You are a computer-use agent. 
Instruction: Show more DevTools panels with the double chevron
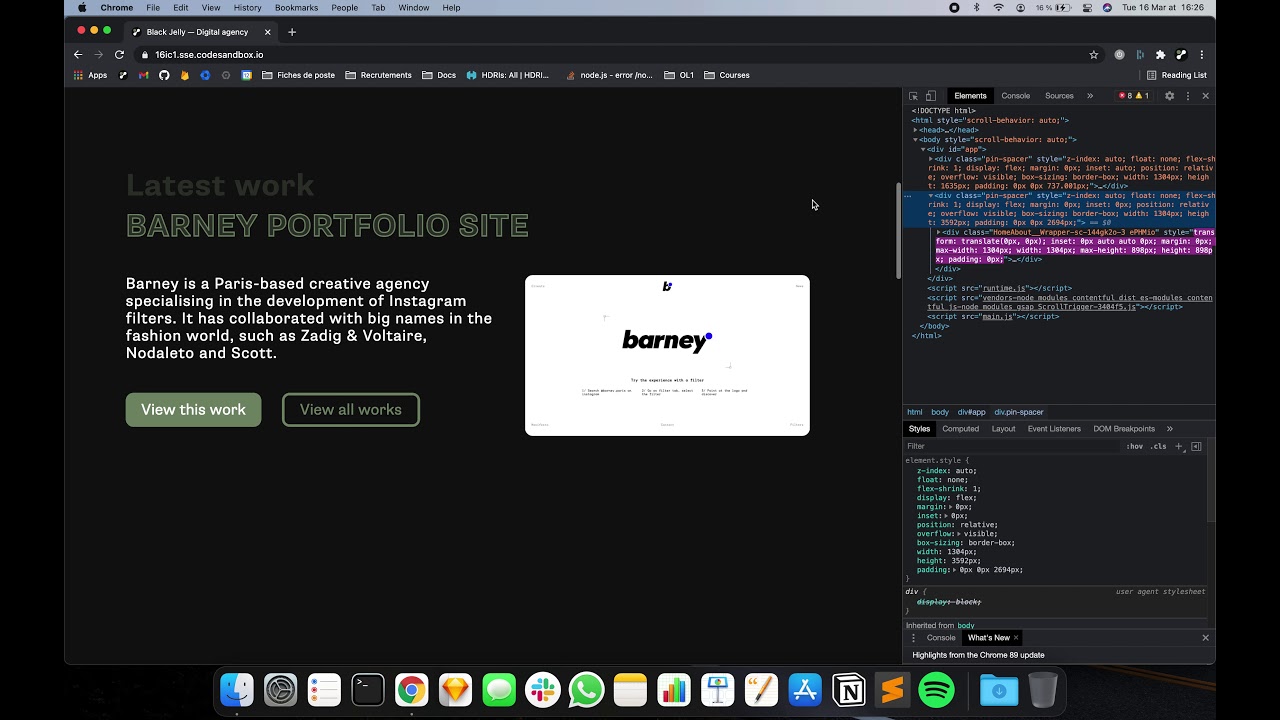point(1090,96)
